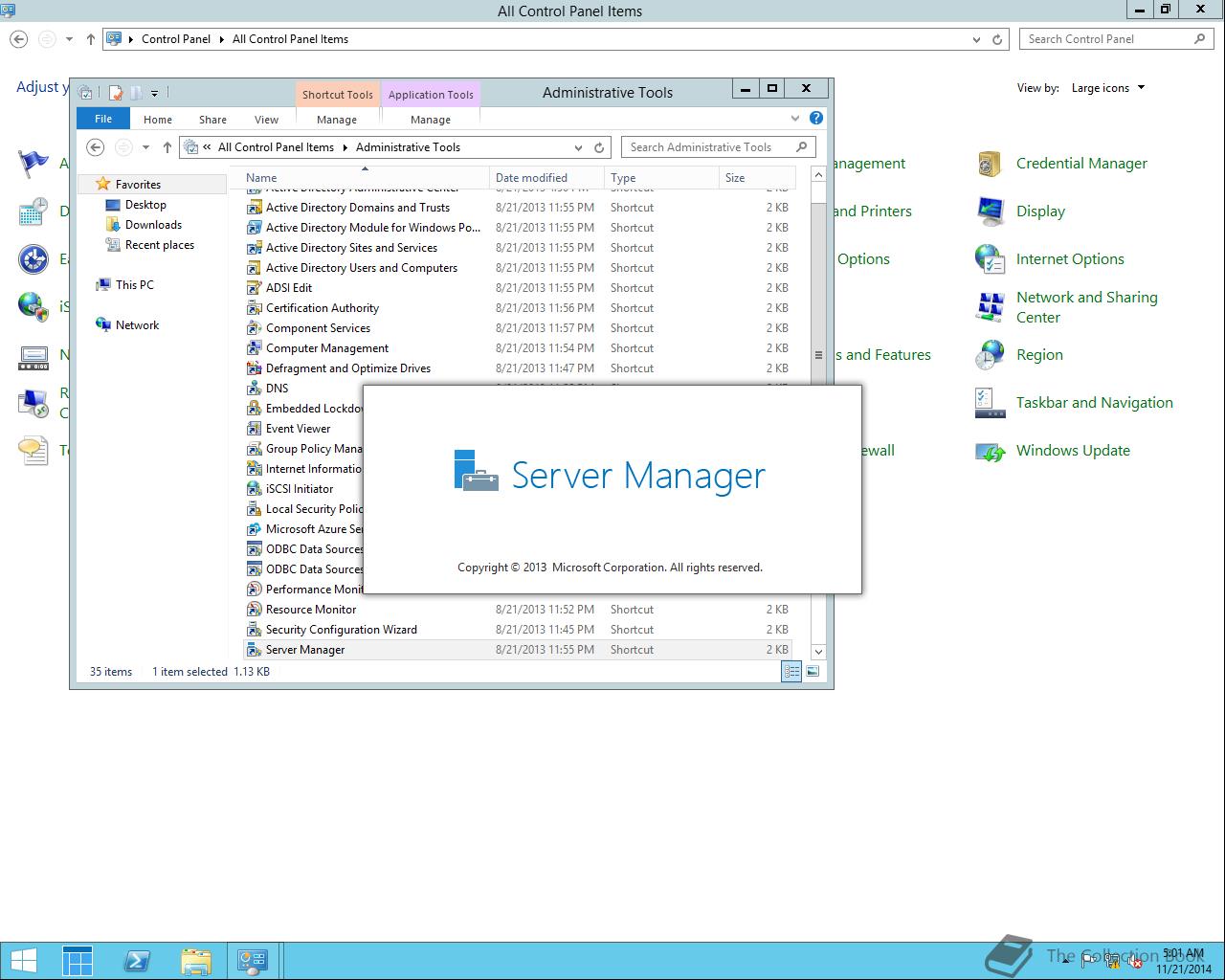This screenshot has height=980, width=1225.
Task: Click Refresh button in Administrative Tools address bar
Action: (599, 147)
